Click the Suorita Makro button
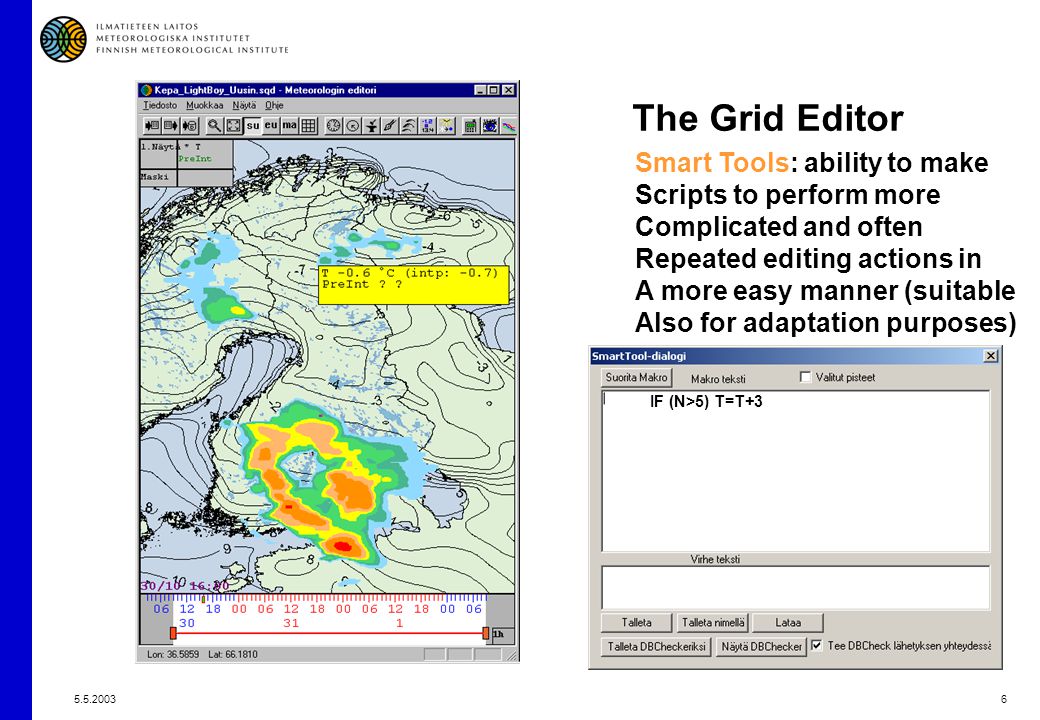 636,377
